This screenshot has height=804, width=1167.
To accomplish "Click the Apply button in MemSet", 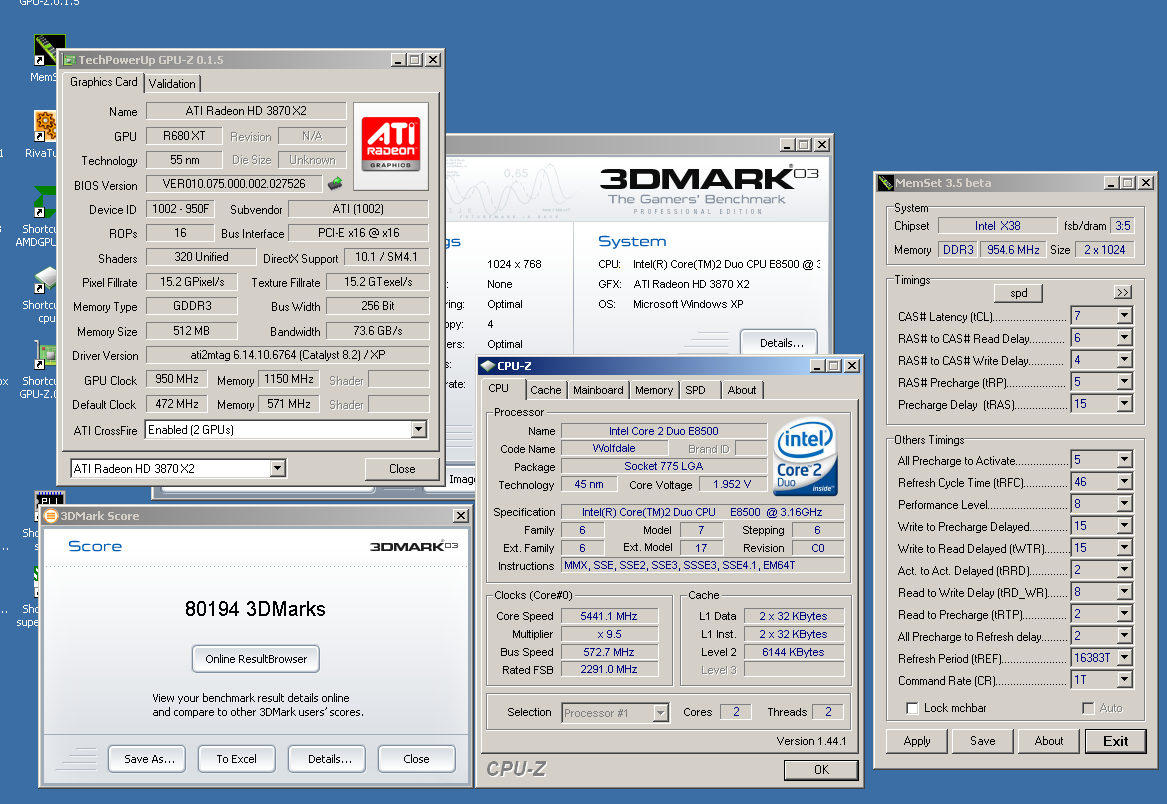I will [x=917, y=741].
